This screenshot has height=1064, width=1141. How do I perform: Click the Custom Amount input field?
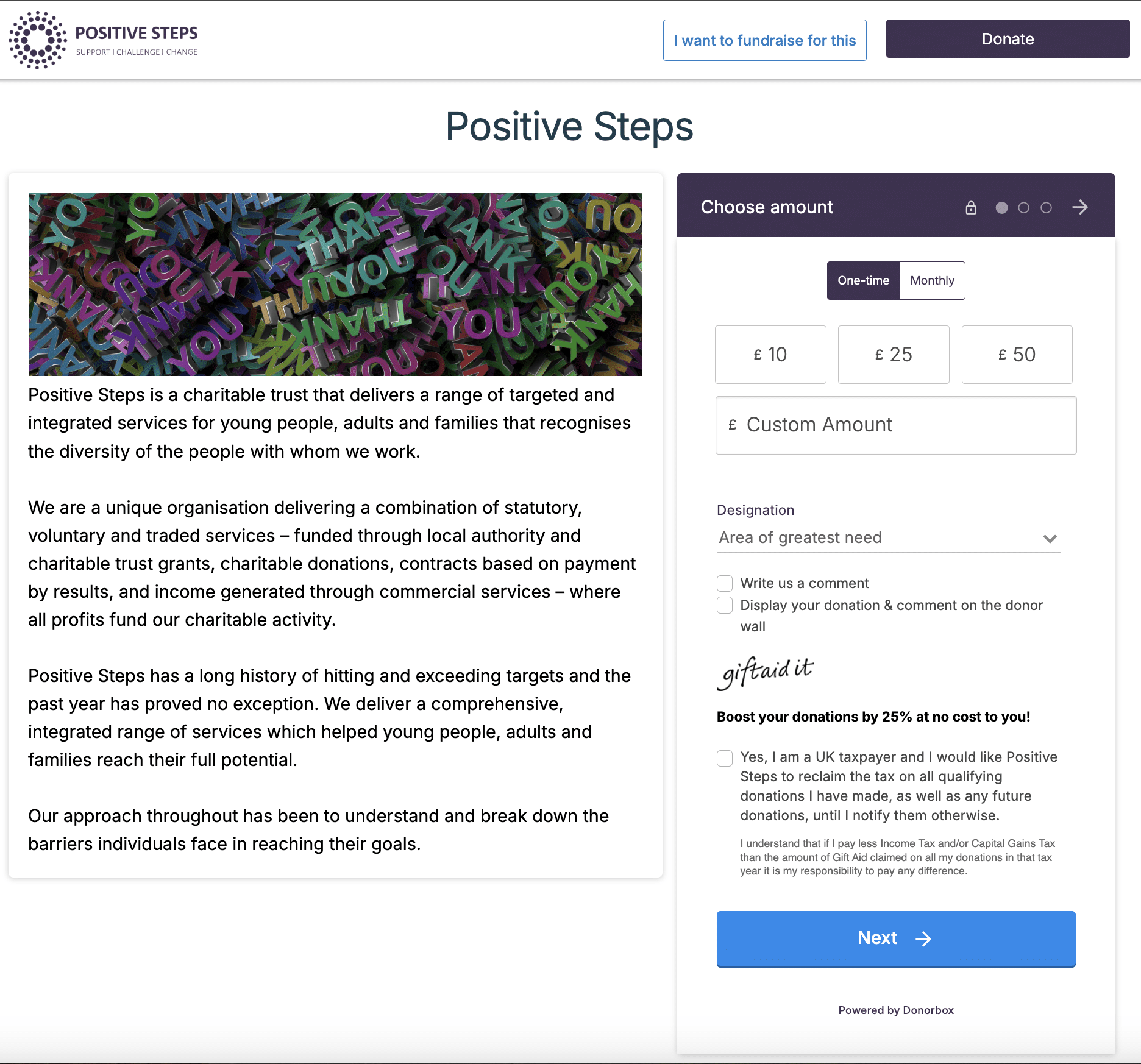896,425
